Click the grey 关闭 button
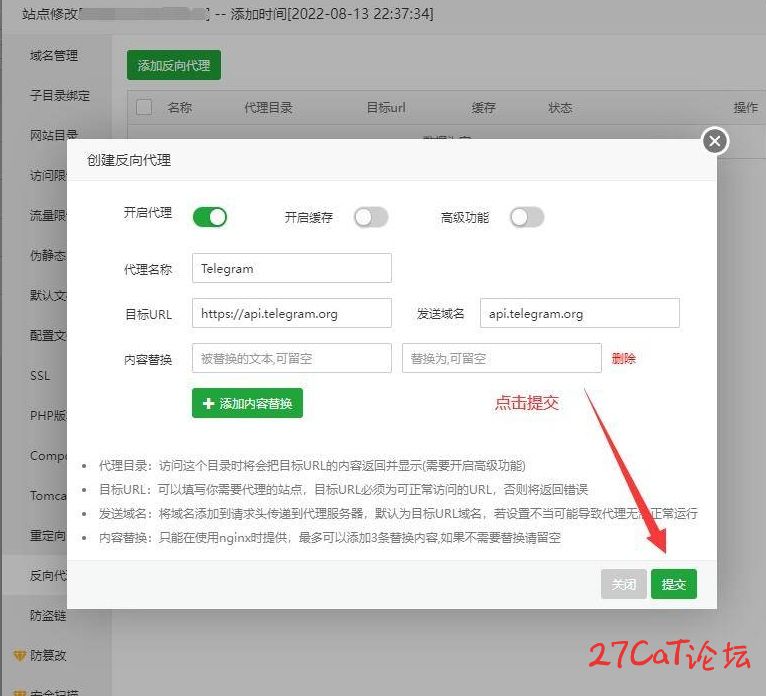 coord(624,584)
